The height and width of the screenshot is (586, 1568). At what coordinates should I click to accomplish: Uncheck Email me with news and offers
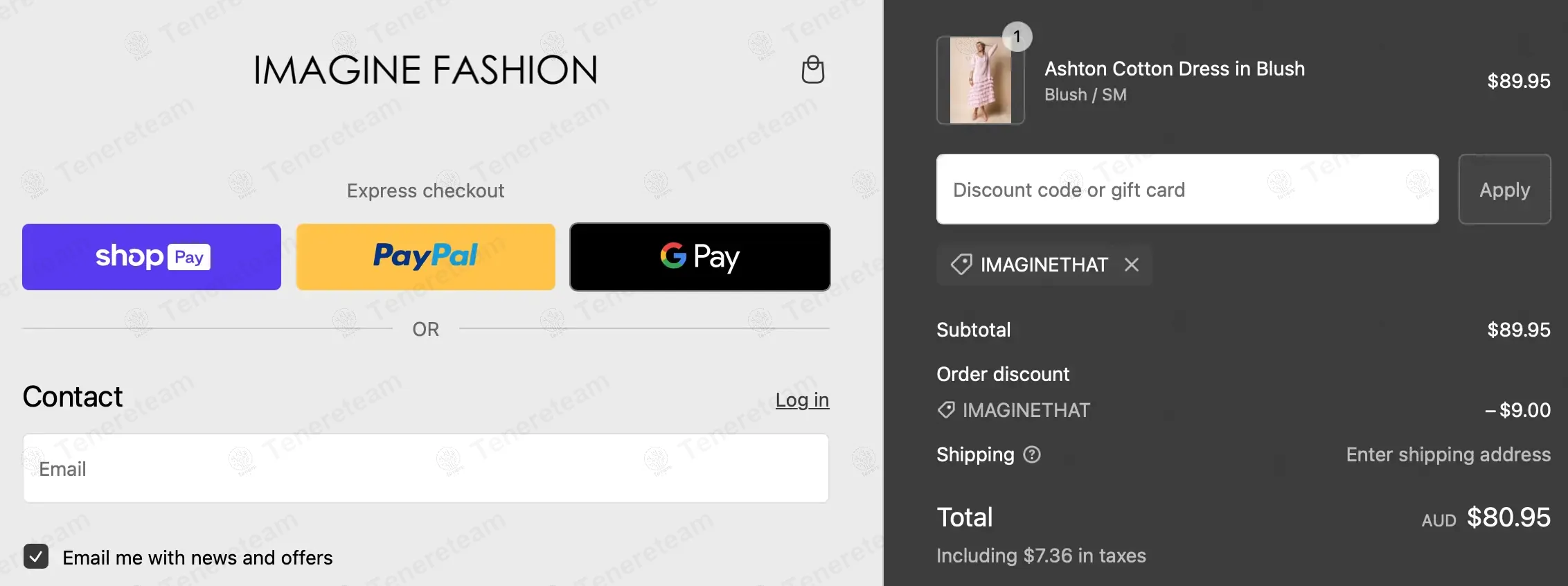click(x=36, y=556)
